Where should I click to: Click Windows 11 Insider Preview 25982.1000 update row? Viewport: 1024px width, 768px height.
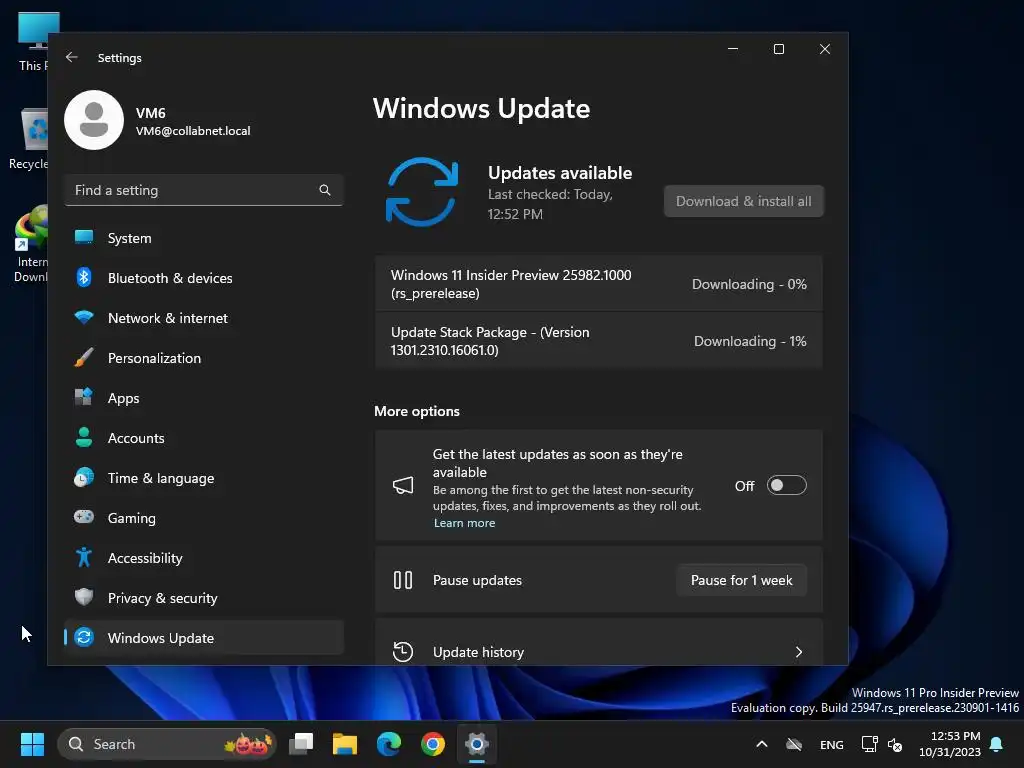point(598,284)
